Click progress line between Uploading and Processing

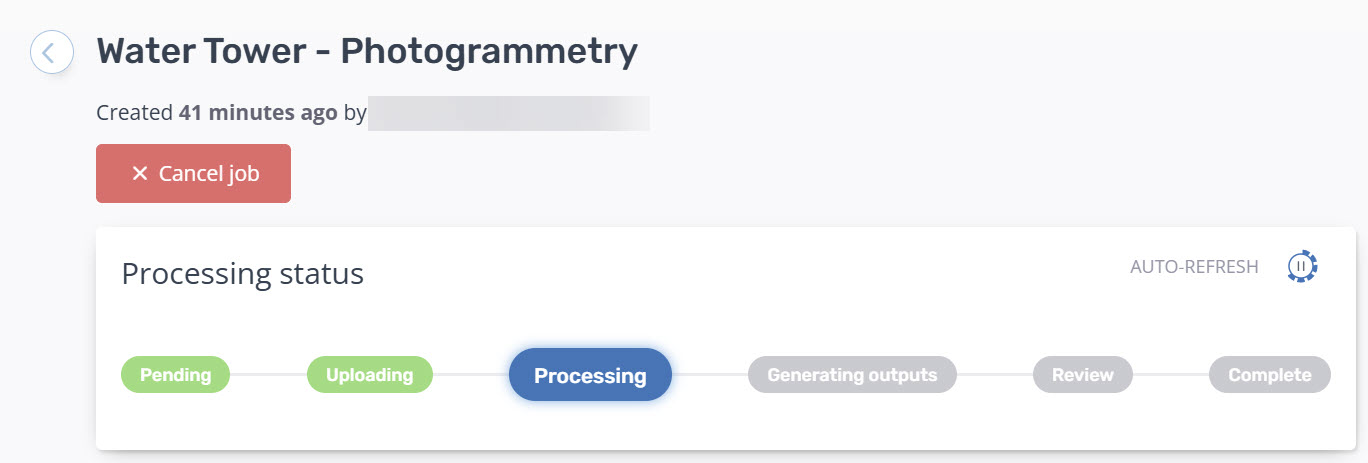tap(471, 375)
